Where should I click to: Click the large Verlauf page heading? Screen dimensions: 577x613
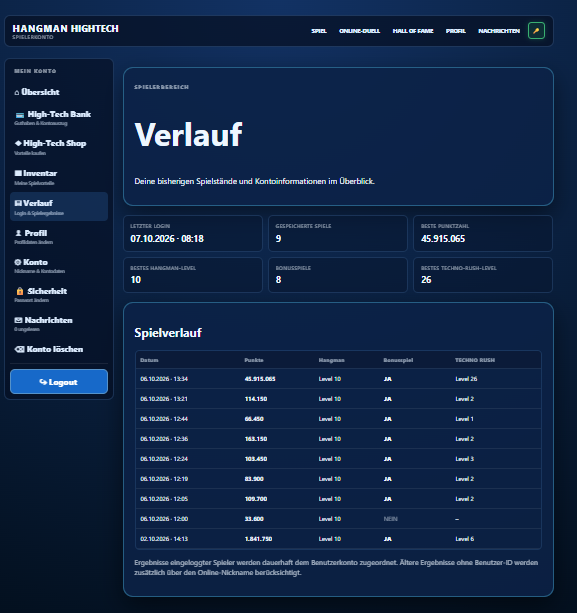(188, 134)
